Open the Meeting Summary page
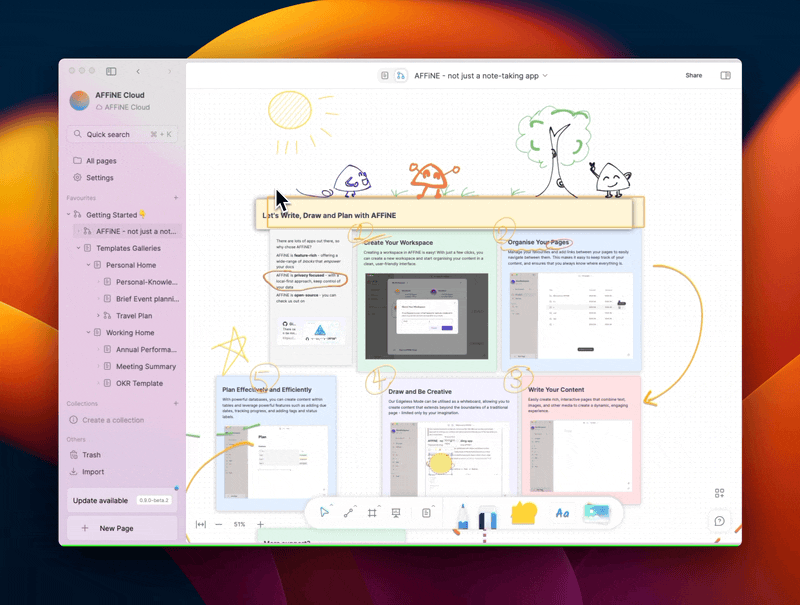The width and height of the screenshot is (800, 605). (145, 366)
